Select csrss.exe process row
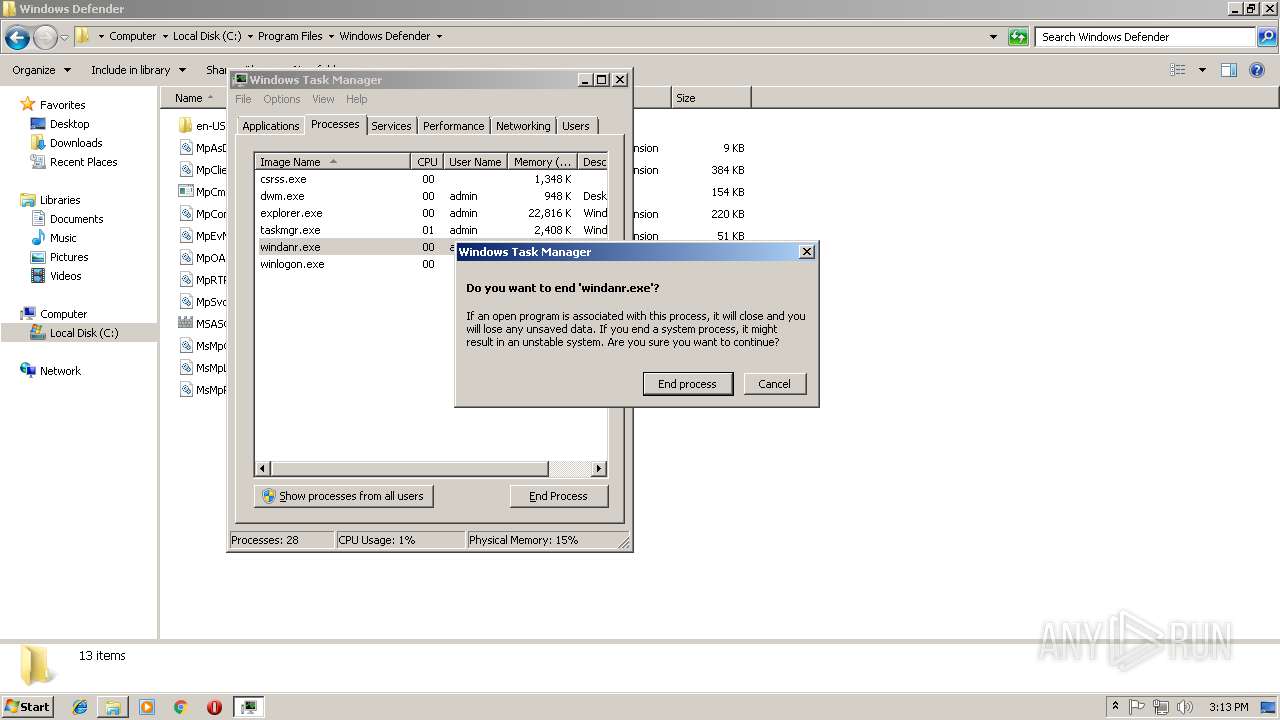Viewport: 1280px width, 720px height. (x=431, y=179)
